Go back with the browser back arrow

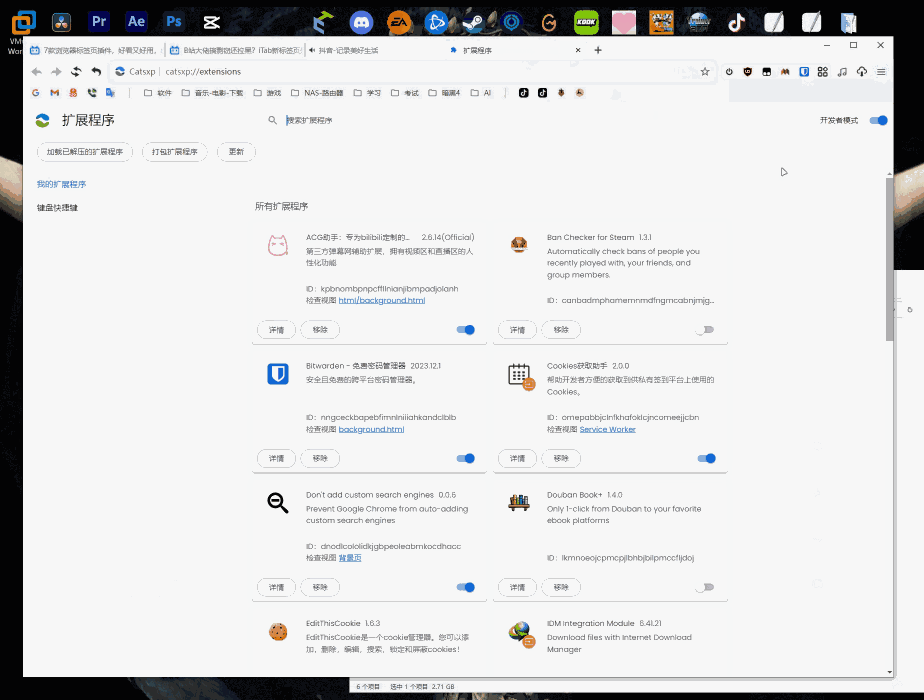37,72
